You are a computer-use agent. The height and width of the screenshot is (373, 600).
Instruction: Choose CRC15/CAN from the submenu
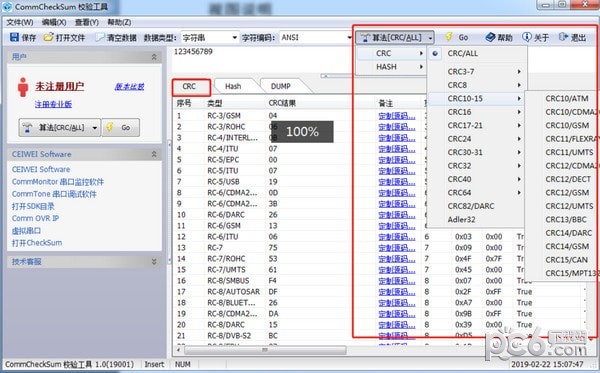pyautogui.click(x=566, y=260)
